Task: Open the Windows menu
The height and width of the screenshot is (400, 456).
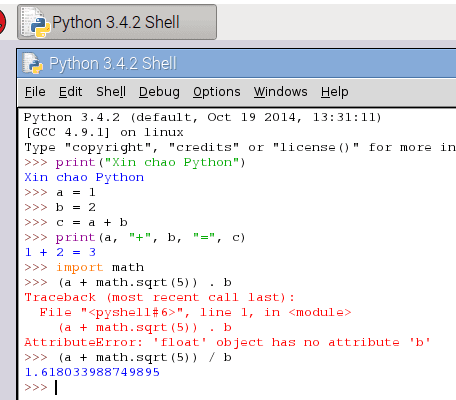Action: (281, 92)
